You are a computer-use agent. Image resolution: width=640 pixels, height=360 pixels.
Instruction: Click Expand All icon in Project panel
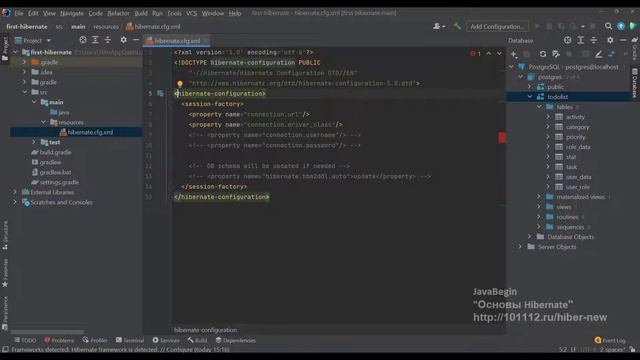coord(95,40)
